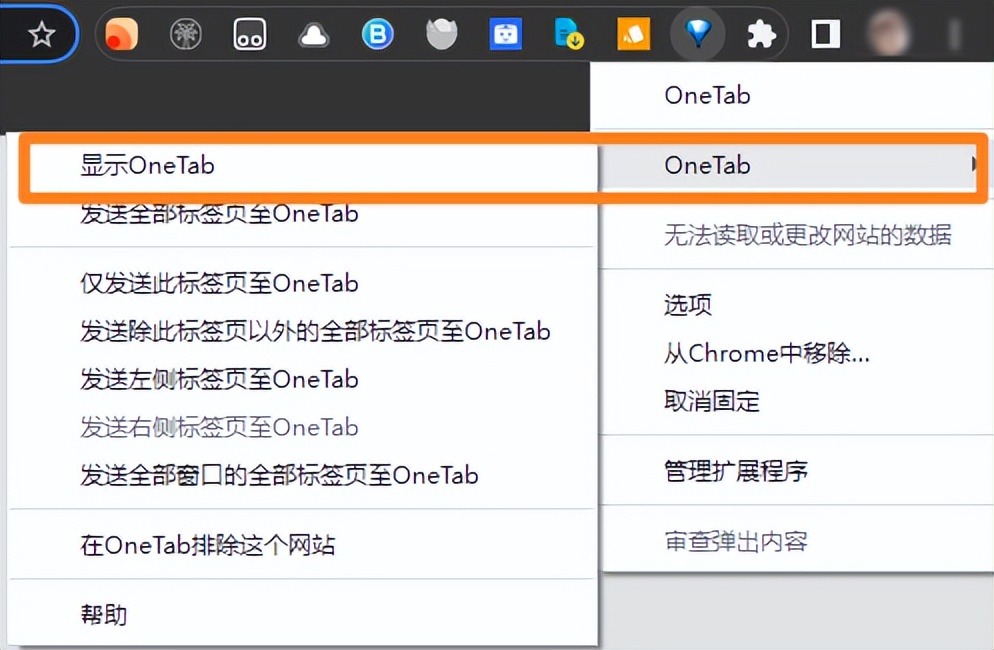The image size is (994, 650).
Task: Open the blue circle B extension icon
Action: 378,34
